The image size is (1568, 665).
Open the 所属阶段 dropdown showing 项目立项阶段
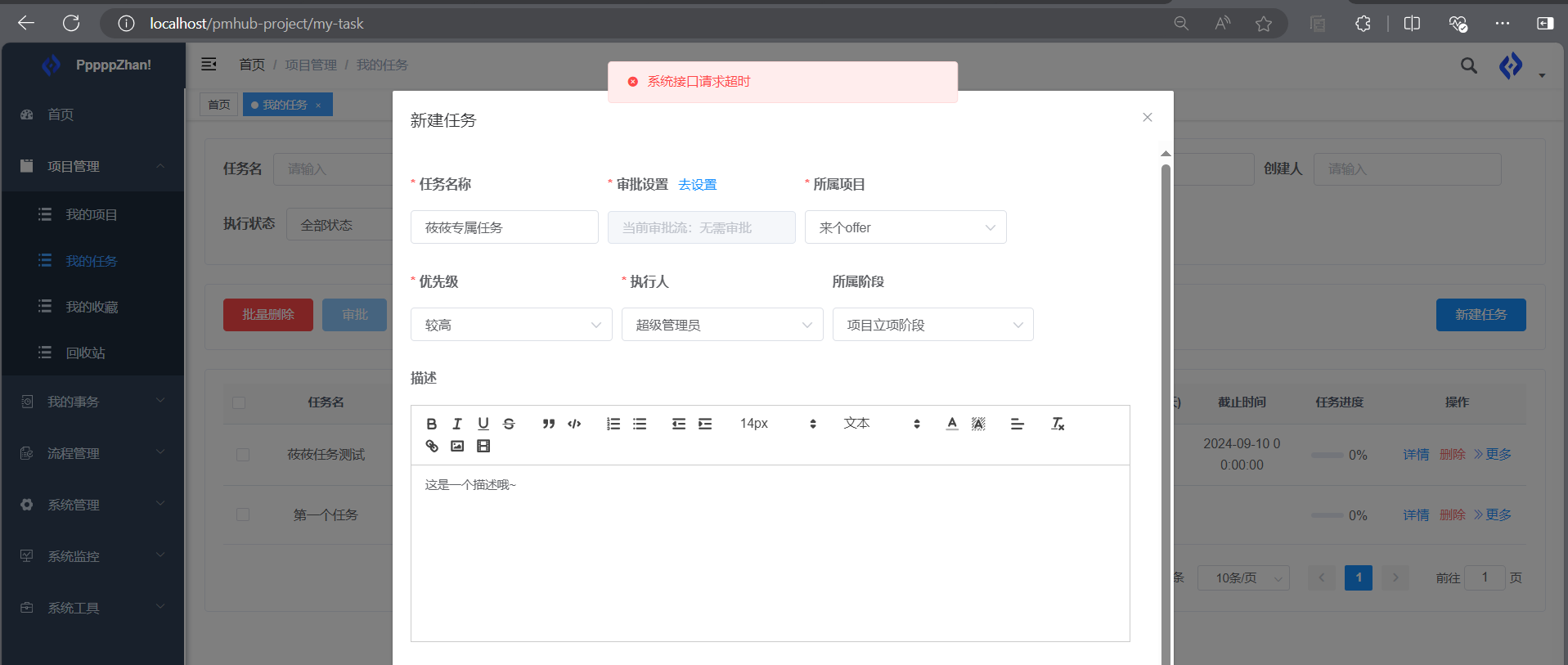[933, 325]
